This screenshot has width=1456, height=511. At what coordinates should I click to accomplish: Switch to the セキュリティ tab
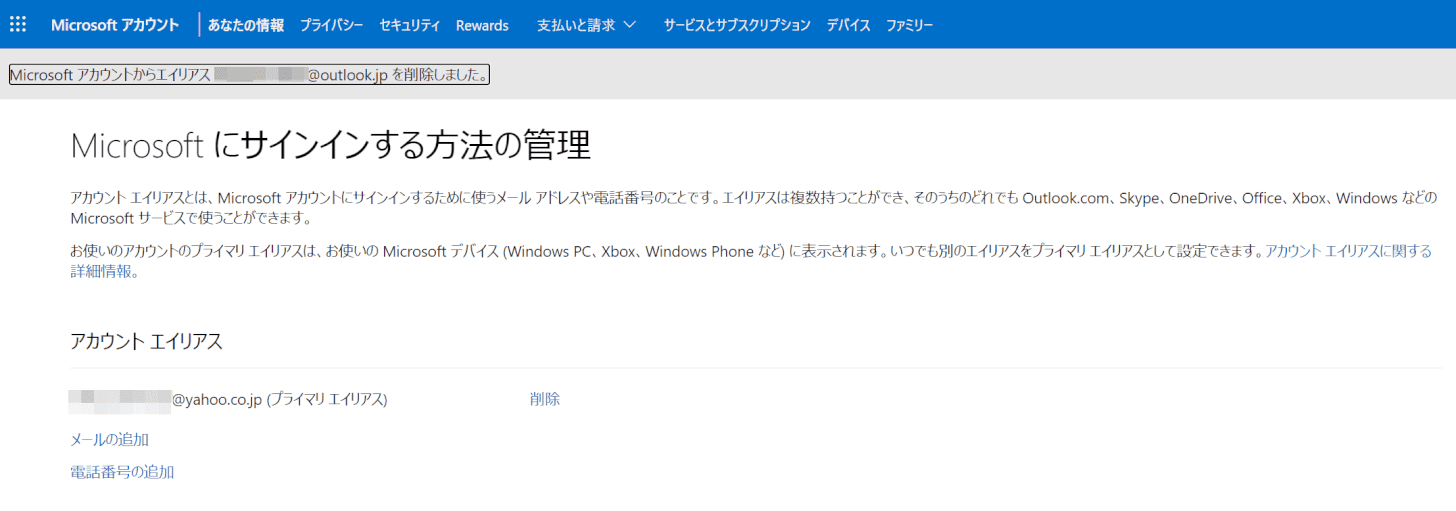(410, 25)
